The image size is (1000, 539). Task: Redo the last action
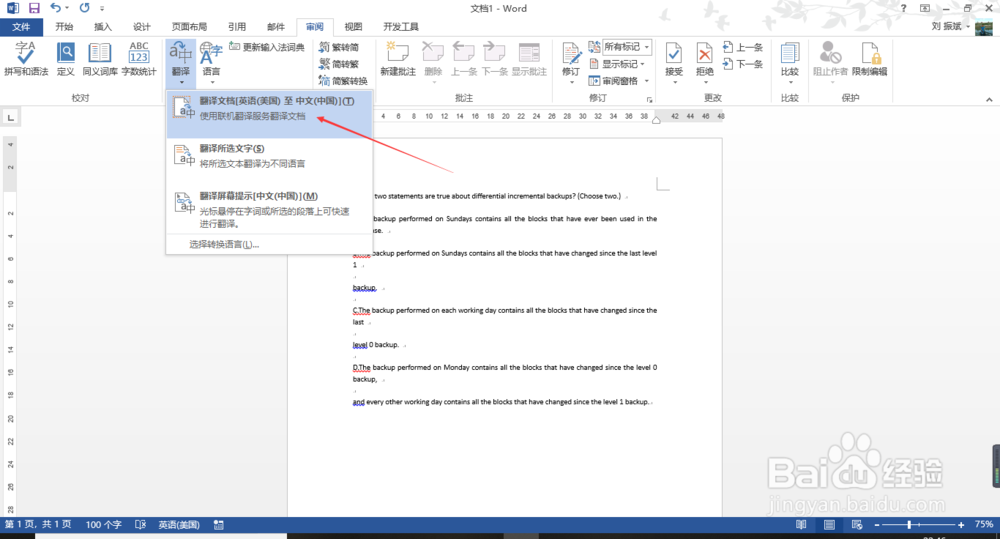pyautogui.click(x=85, y=8)
